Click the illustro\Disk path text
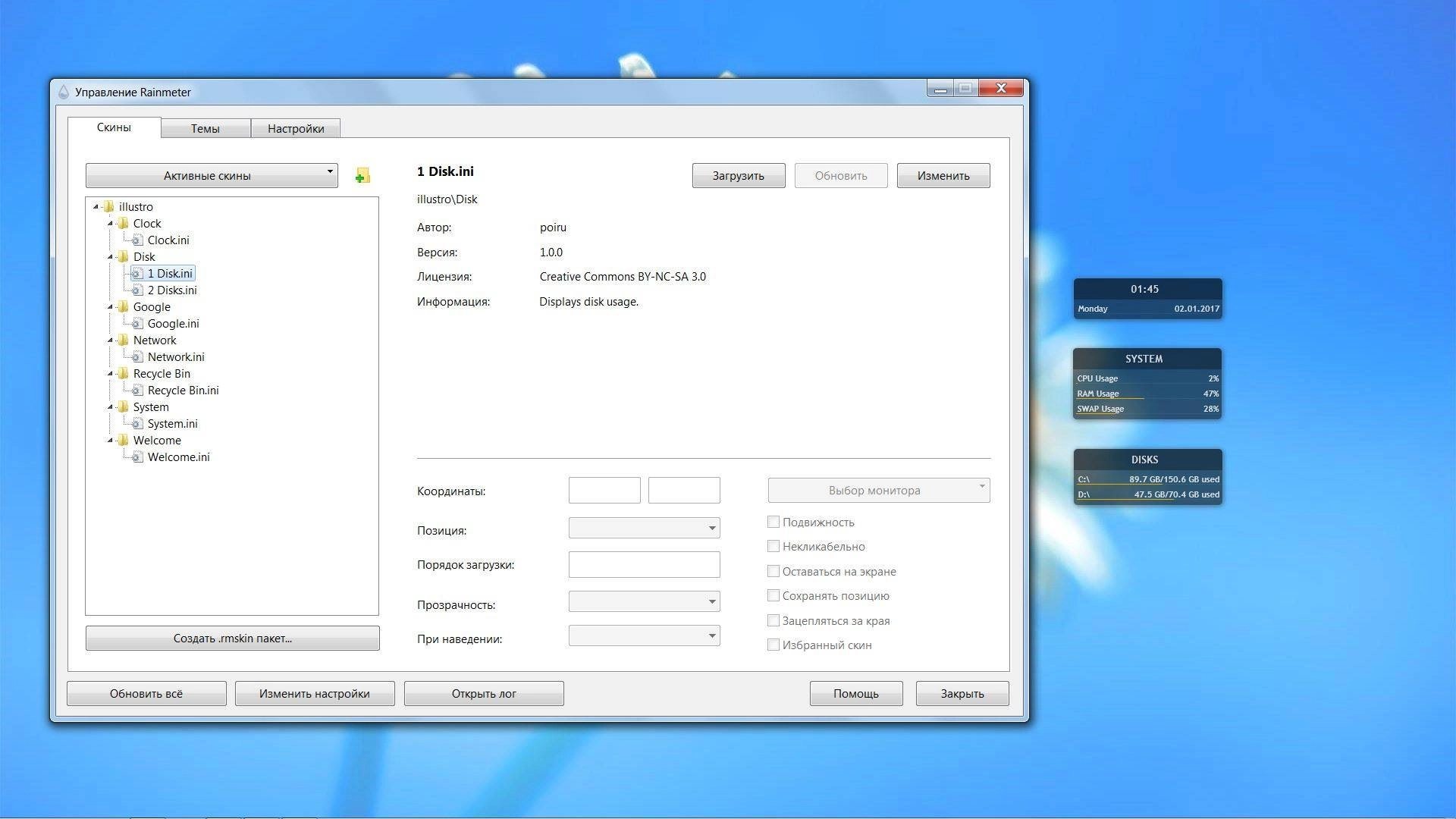The image size is (1456, 819). pyautogui.click(x=447, y=199)
